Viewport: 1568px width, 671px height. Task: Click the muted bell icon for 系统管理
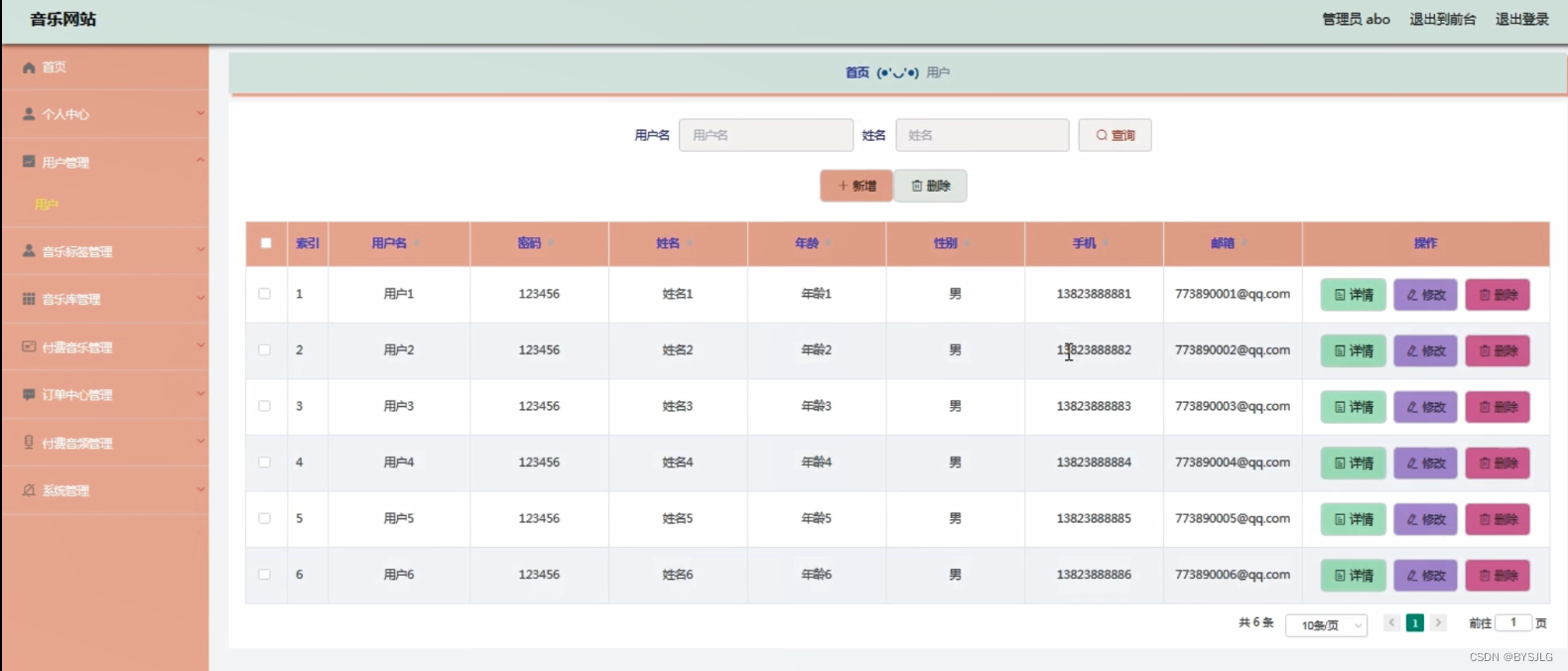coord(29,490)
